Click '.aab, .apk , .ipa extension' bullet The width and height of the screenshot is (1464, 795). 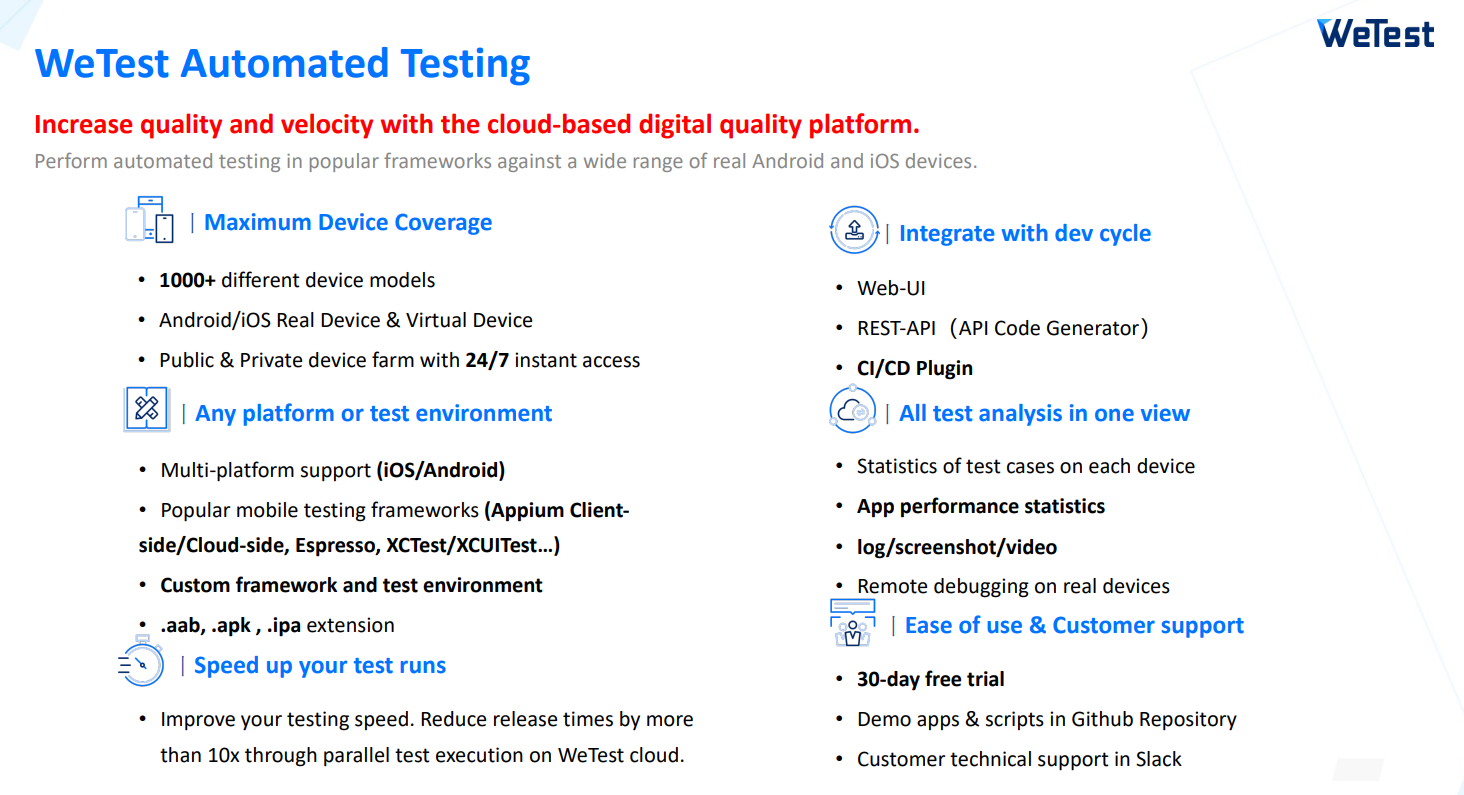pyautogui.click(x=277, y=625)
